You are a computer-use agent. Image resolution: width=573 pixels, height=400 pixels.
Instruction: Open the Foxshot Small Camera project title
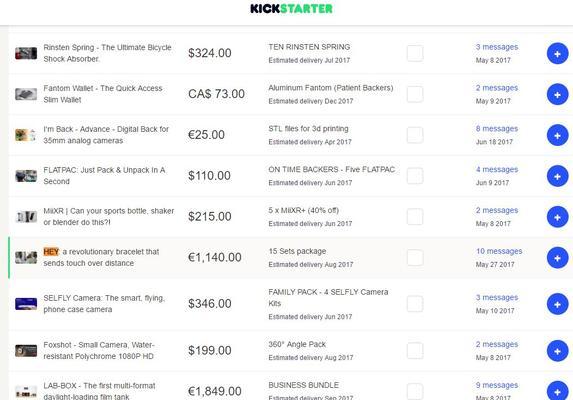click(x=99, y=350)
